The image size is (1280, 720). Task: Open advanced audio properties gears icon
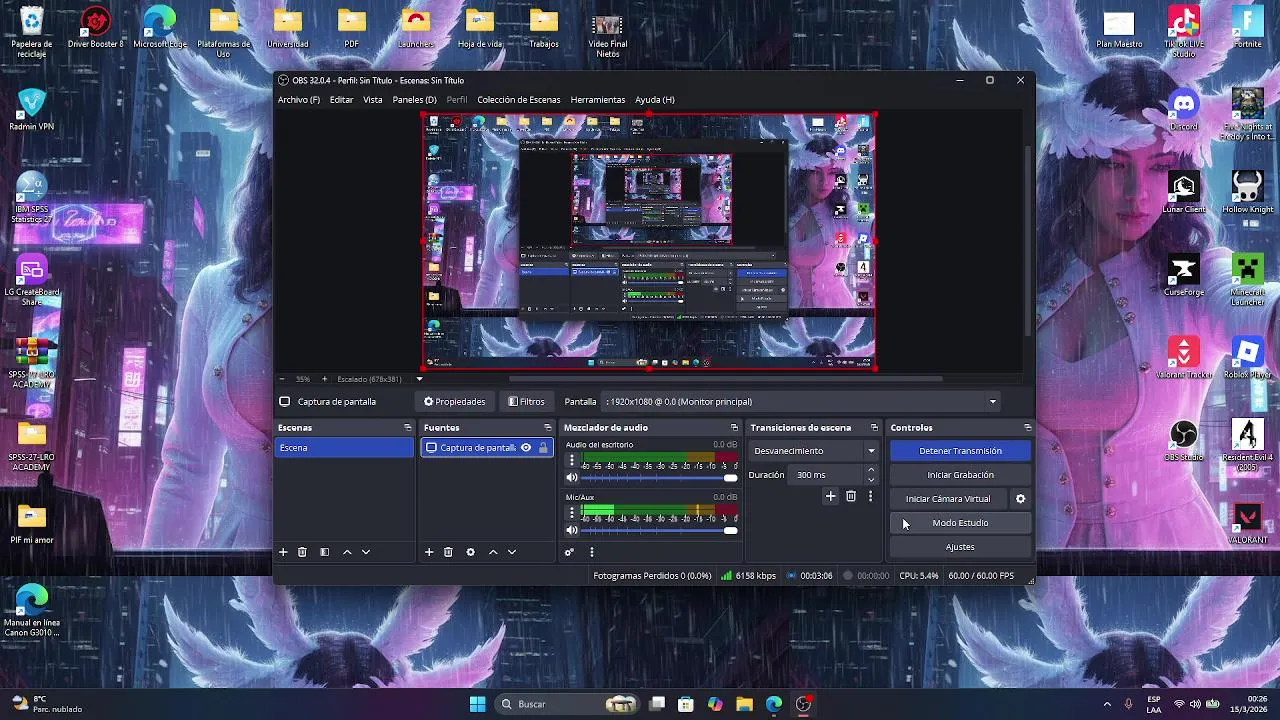[x=569, y=552]
